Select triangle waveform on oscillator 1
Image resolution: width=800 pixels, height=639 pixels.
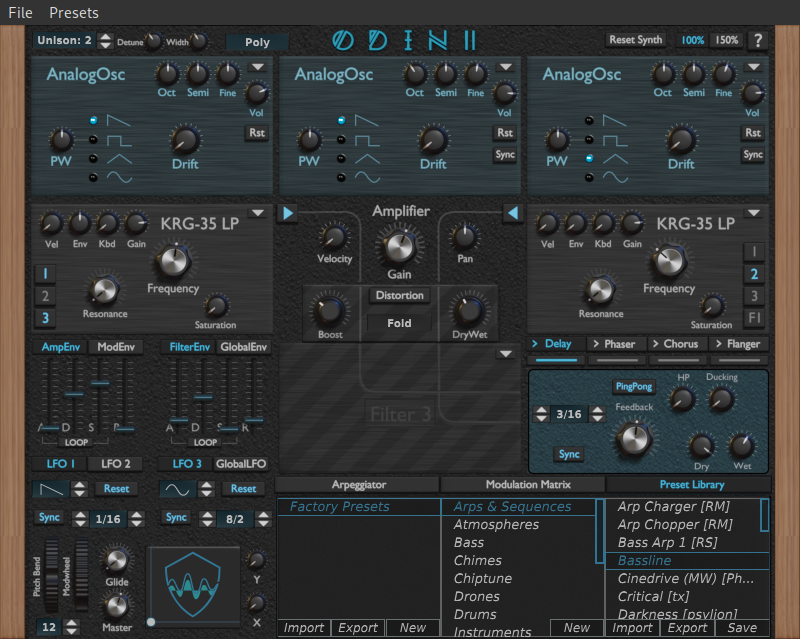(x=93, y=159)
